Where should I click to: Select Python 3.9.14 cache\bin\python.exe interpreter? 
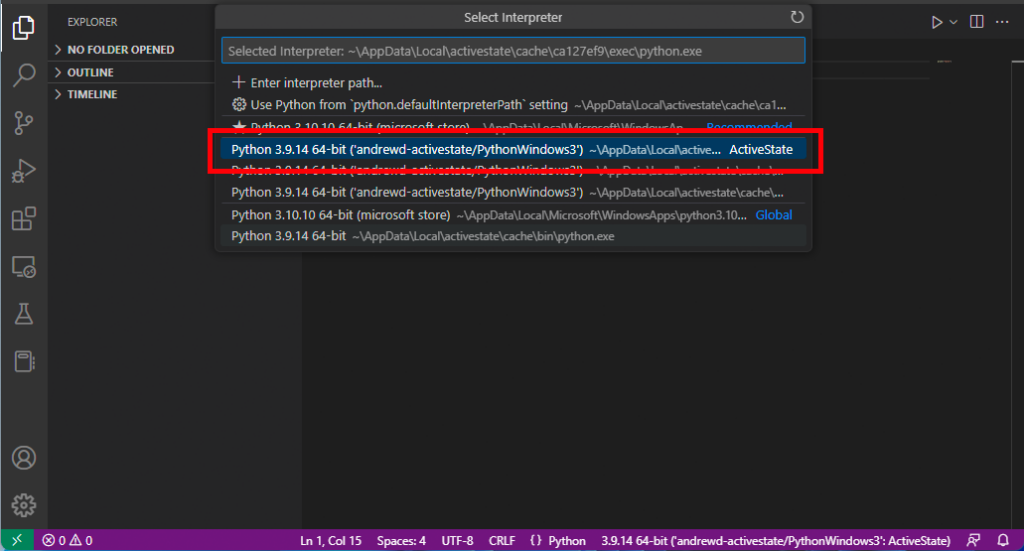point(513,236)
